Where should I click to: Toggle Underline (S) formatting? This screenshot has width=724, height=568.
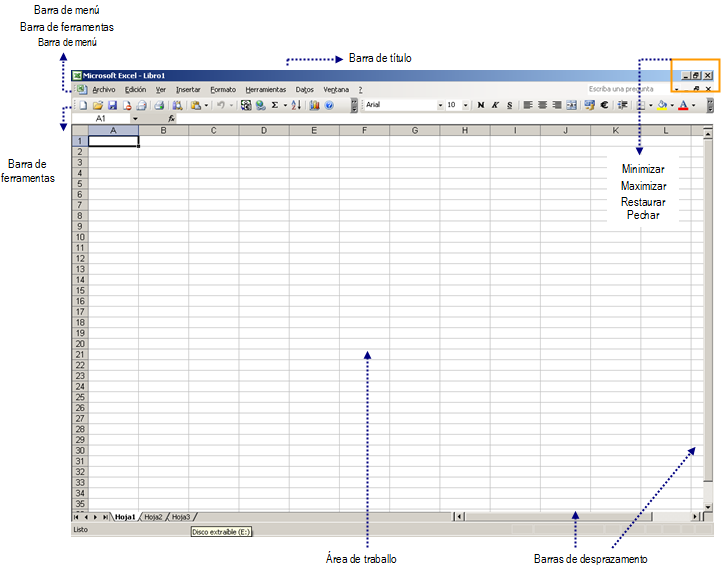click(x=509, y=104)
